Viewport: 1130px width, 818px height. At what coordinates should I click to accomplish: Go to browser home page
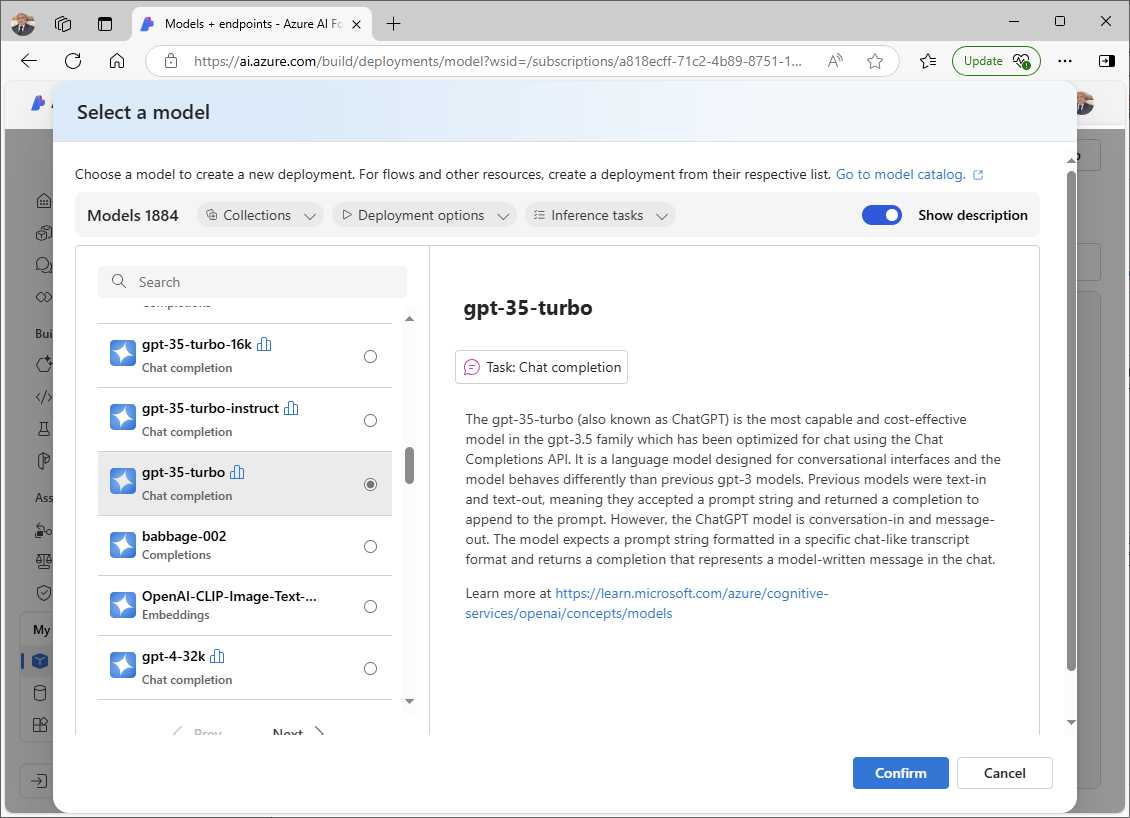(x=117, y=61)
